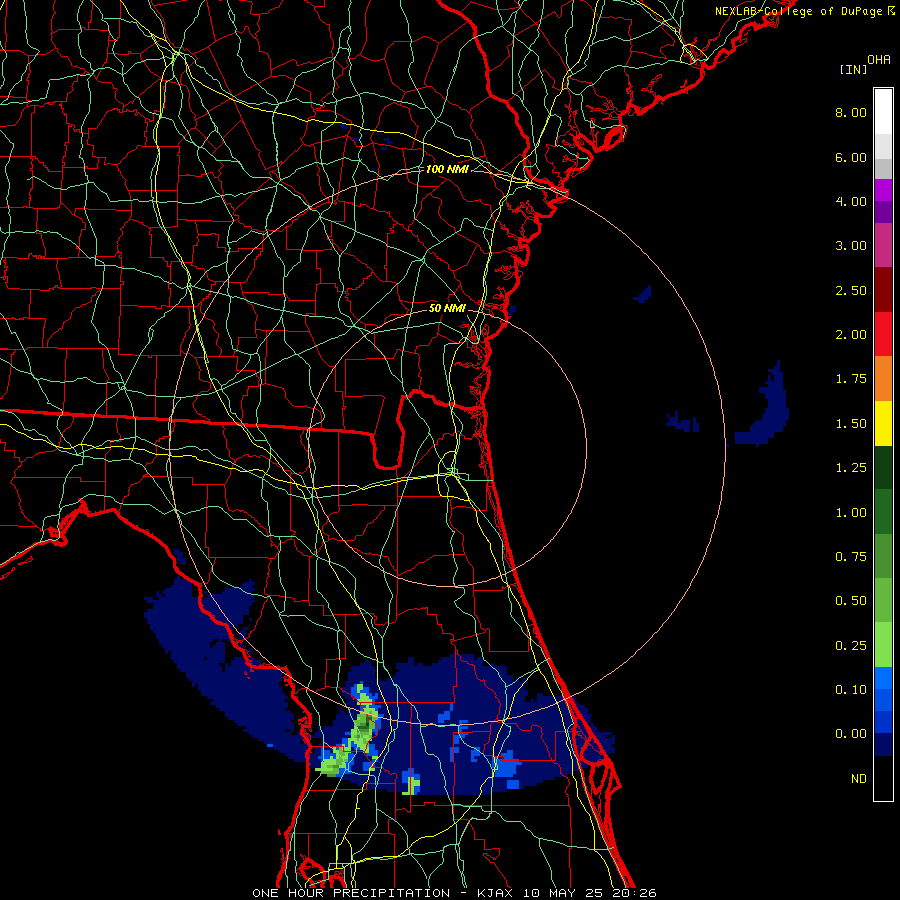900x900 pixels.
Task: Click the '10 MAY 25' date in caption
Action: (x=563, y=893)
